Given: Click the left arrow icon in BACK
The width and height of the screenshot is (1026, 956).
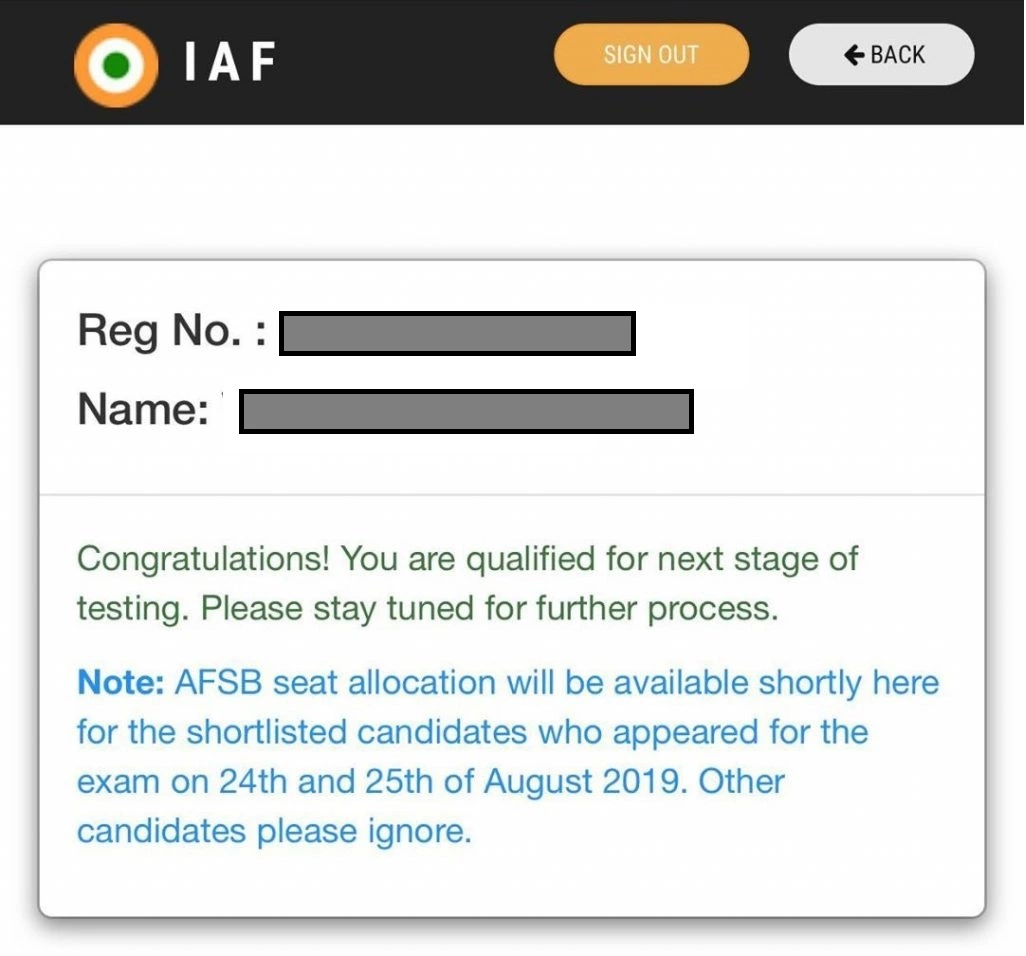Looking at the screenshot, I should 854,54.
